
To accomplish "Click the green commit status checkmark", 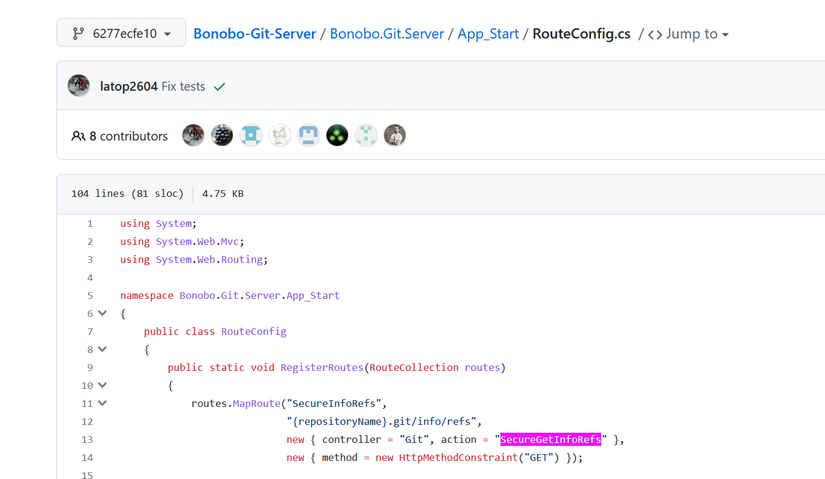I will tap(220, 87).
